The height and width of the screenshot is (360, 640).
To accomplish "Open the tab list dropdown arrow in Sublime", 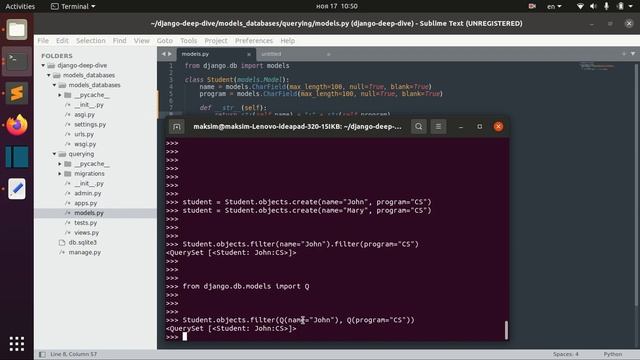I will (633, 54).
